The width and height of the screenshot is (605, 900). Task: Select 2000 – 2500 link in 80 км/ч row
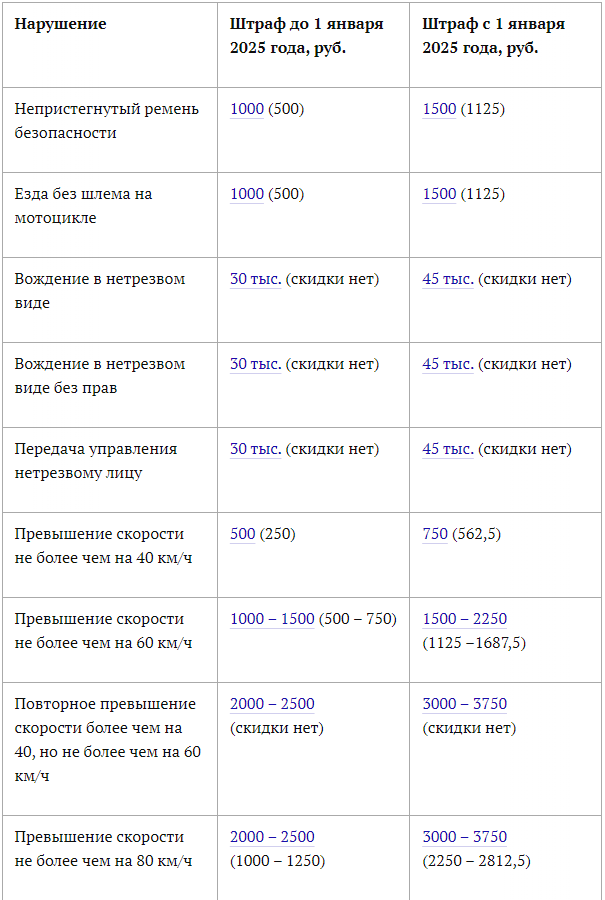pos(272,836)
